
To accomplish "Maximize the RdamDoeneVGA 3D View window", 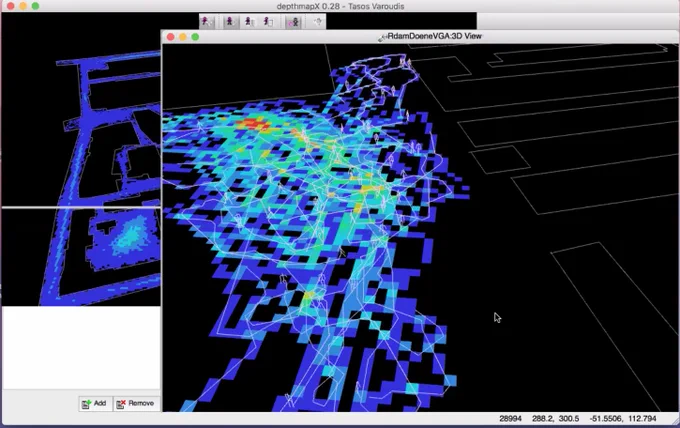I will pos(195,37).
